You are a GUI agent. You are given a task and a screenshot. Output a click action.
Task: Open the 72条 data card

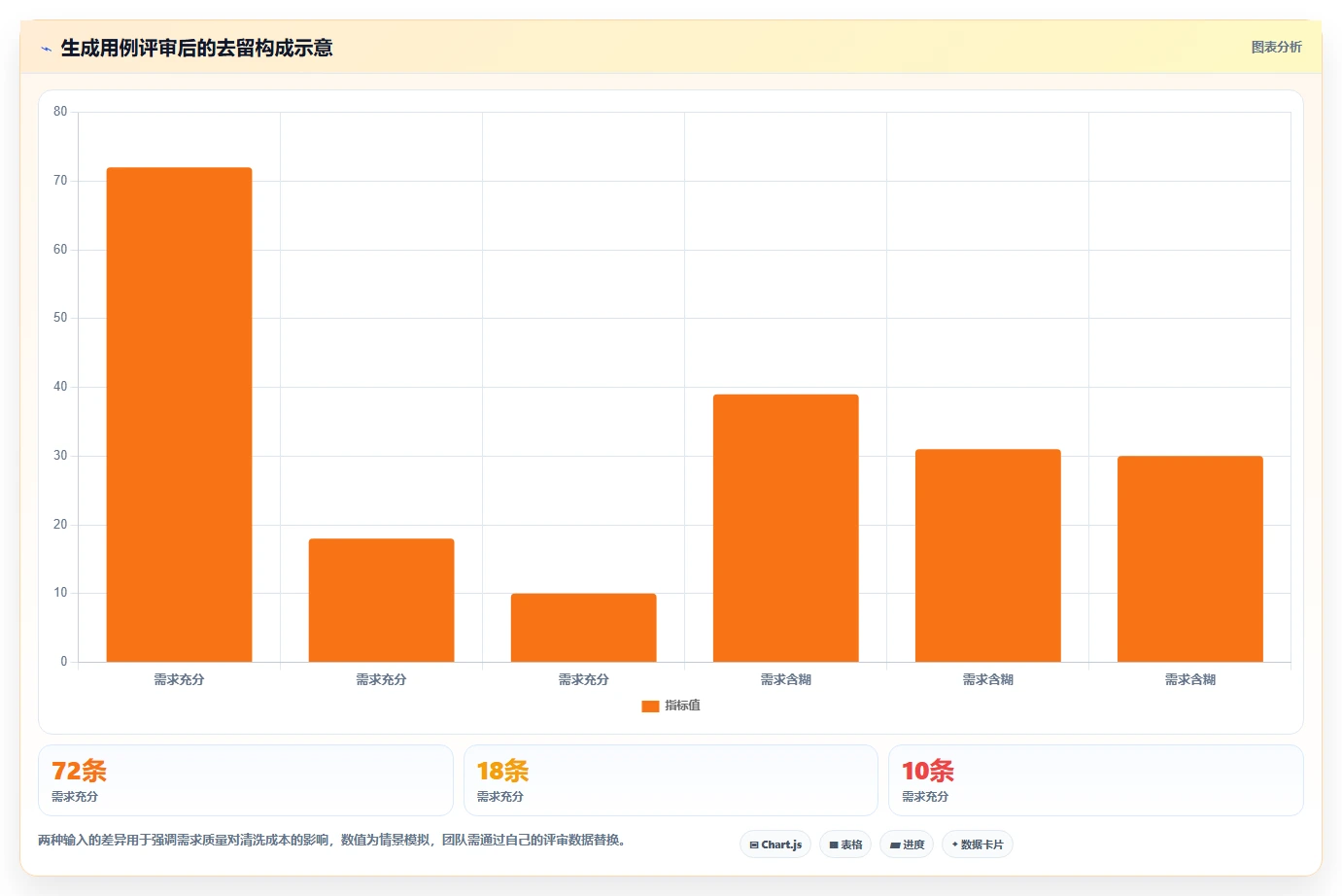click(x=246, y=780)
